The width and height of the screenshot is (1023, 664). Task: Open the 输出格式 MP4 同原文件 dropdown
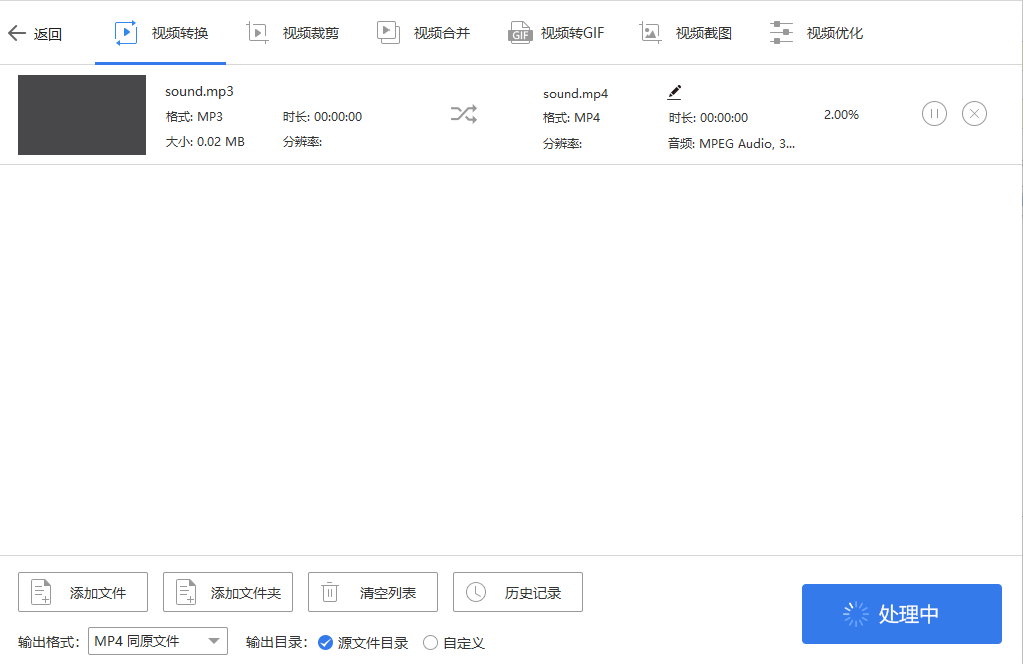(158, 641)
